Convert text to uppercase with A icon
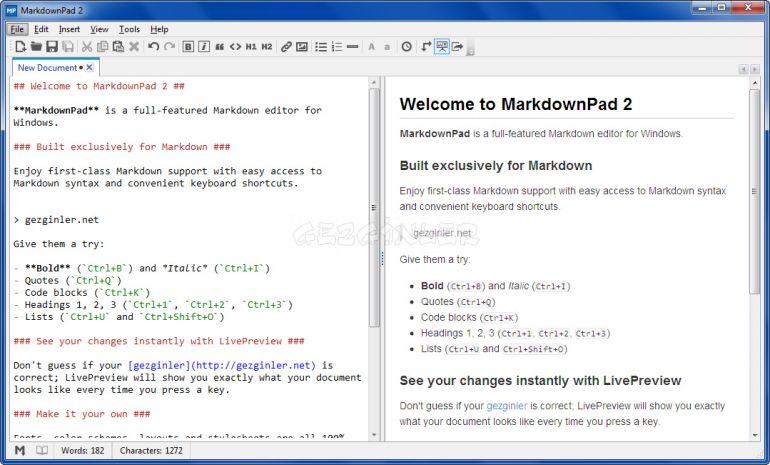Image resolution: width=770 pixels, height=465 pixels. pos(372,47)
